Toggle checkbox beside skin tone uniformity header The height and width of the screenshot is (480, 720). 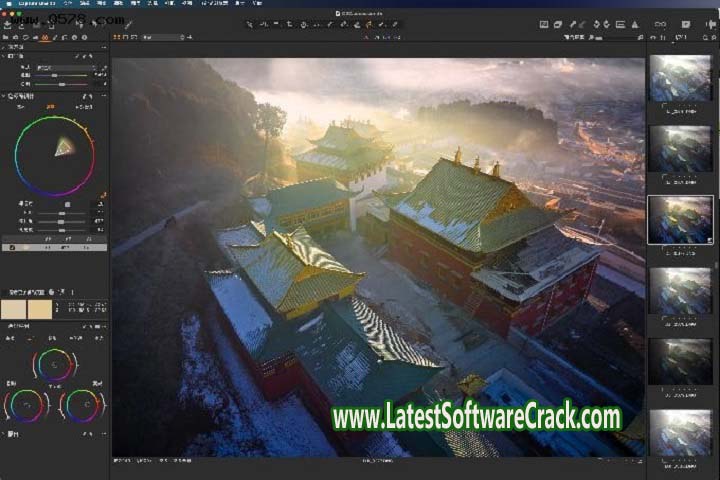point(62,292)
